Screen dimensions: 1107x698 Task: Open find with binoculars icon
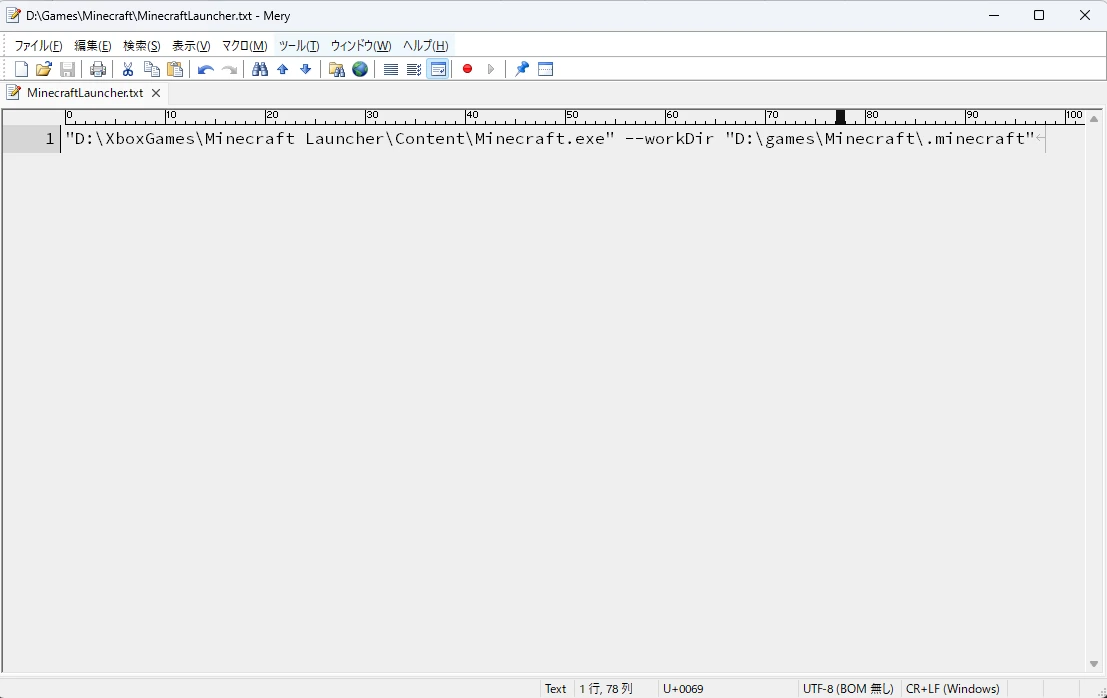(260, 69)
